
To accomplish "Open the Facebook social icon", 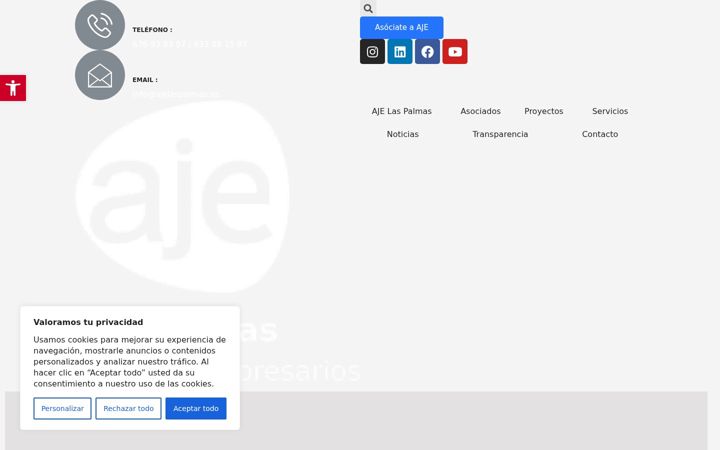I will pos(428,51).
